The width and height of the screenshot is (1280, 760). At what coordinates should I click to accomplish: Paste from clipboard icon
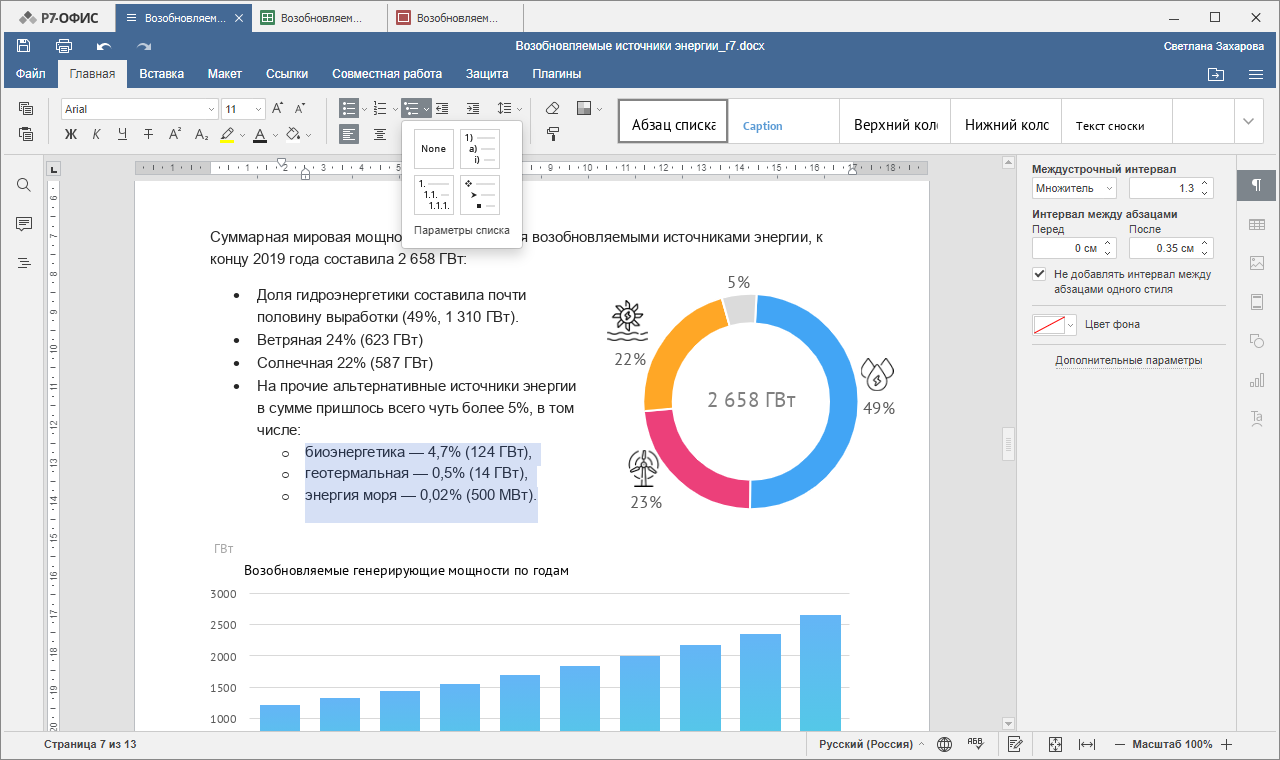coord(26,134)
